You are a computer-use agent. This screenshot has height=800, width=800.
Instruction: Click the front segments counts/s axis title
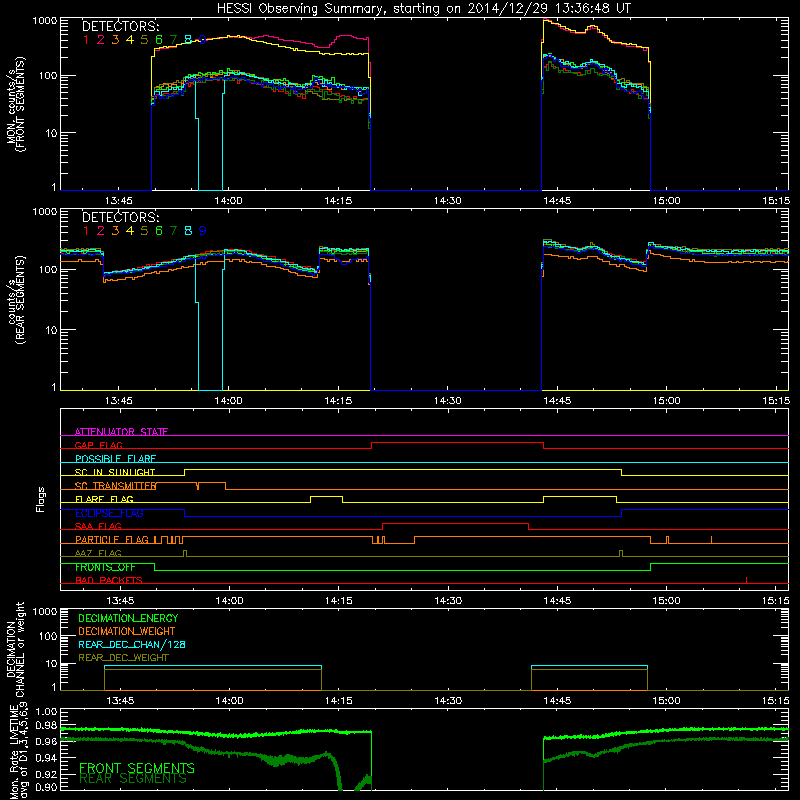pos(15,104)
